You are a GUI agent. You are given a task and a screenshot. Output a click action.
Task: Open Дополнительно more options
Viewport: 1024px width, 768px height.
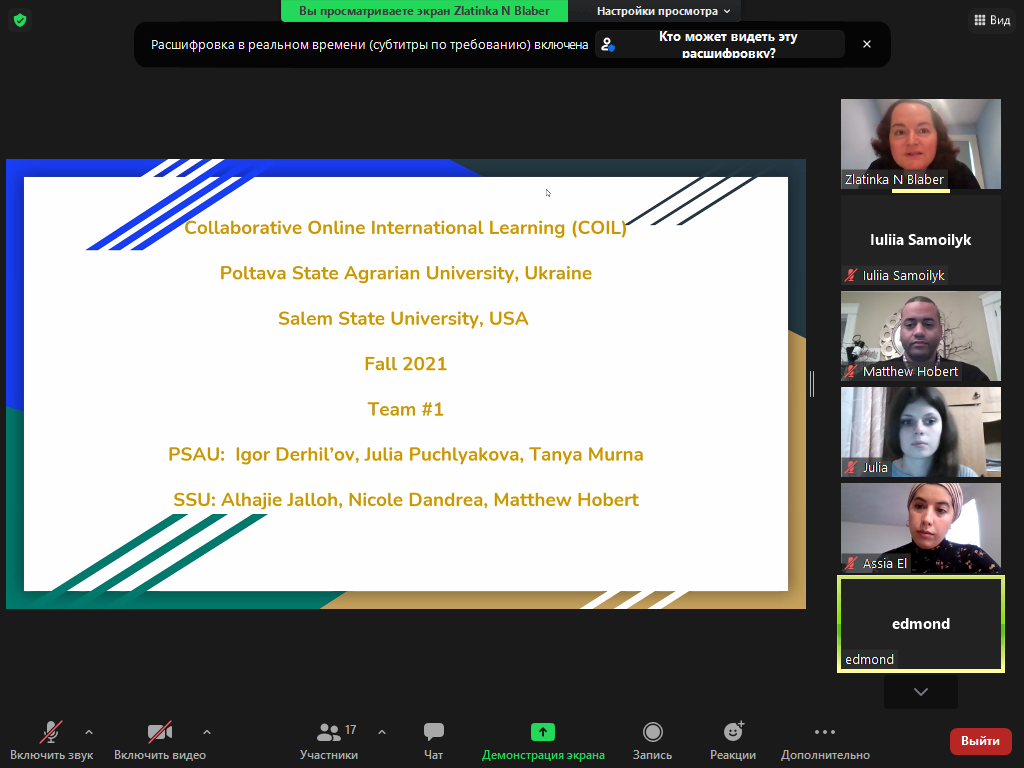click(825, 742)
